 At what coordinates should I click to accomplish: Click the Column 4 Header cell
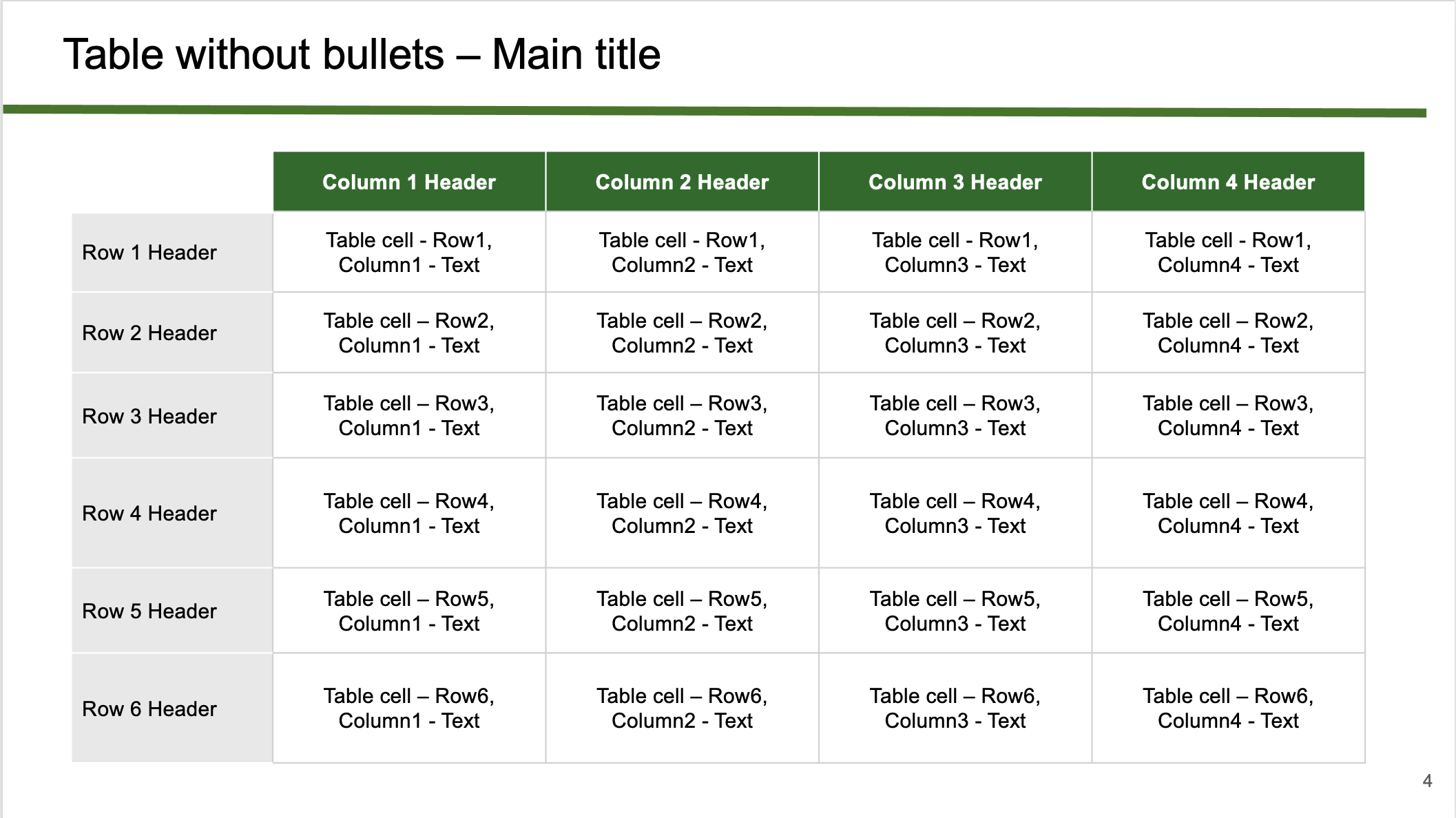(1228, 182)
